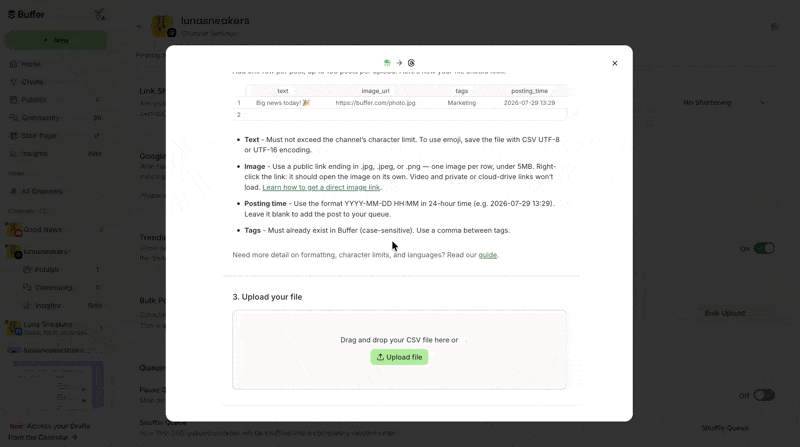The height and width of the screenshot is (447, 800).
Task: Select the lunasneakers channel in sidebar
Action: 55,252
